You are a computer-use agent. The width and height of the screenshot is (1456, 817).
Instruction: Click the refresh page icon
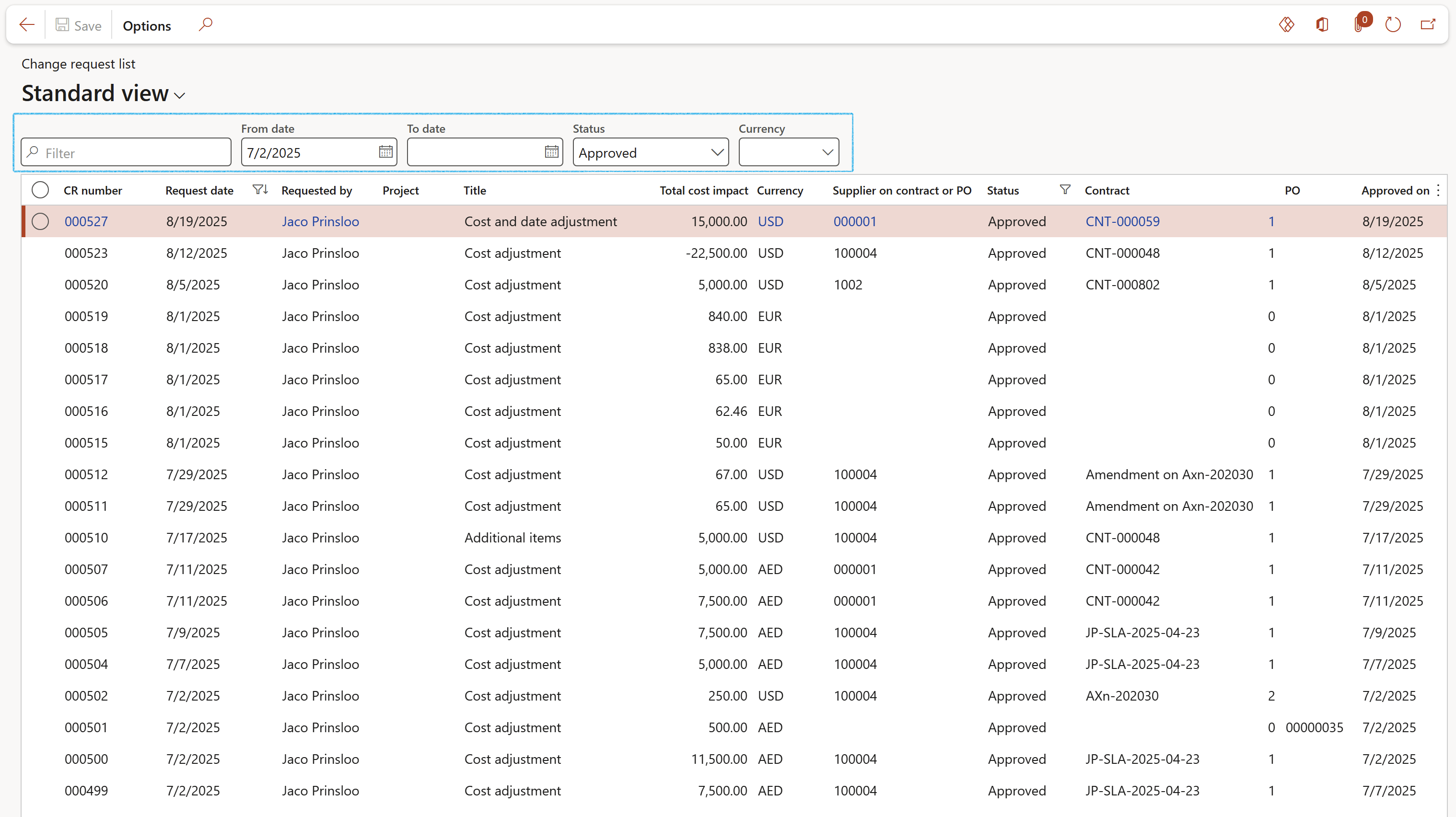click(x=1393, y=25)
